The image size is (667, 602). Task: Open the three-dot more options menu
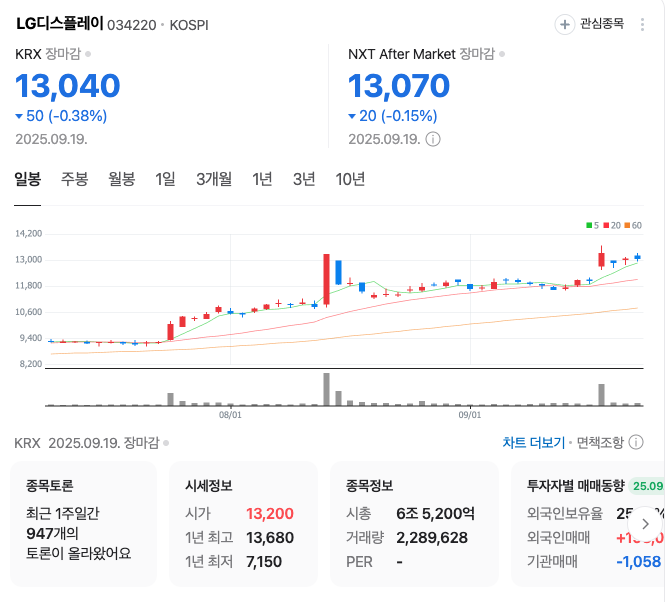pos(642,24)
